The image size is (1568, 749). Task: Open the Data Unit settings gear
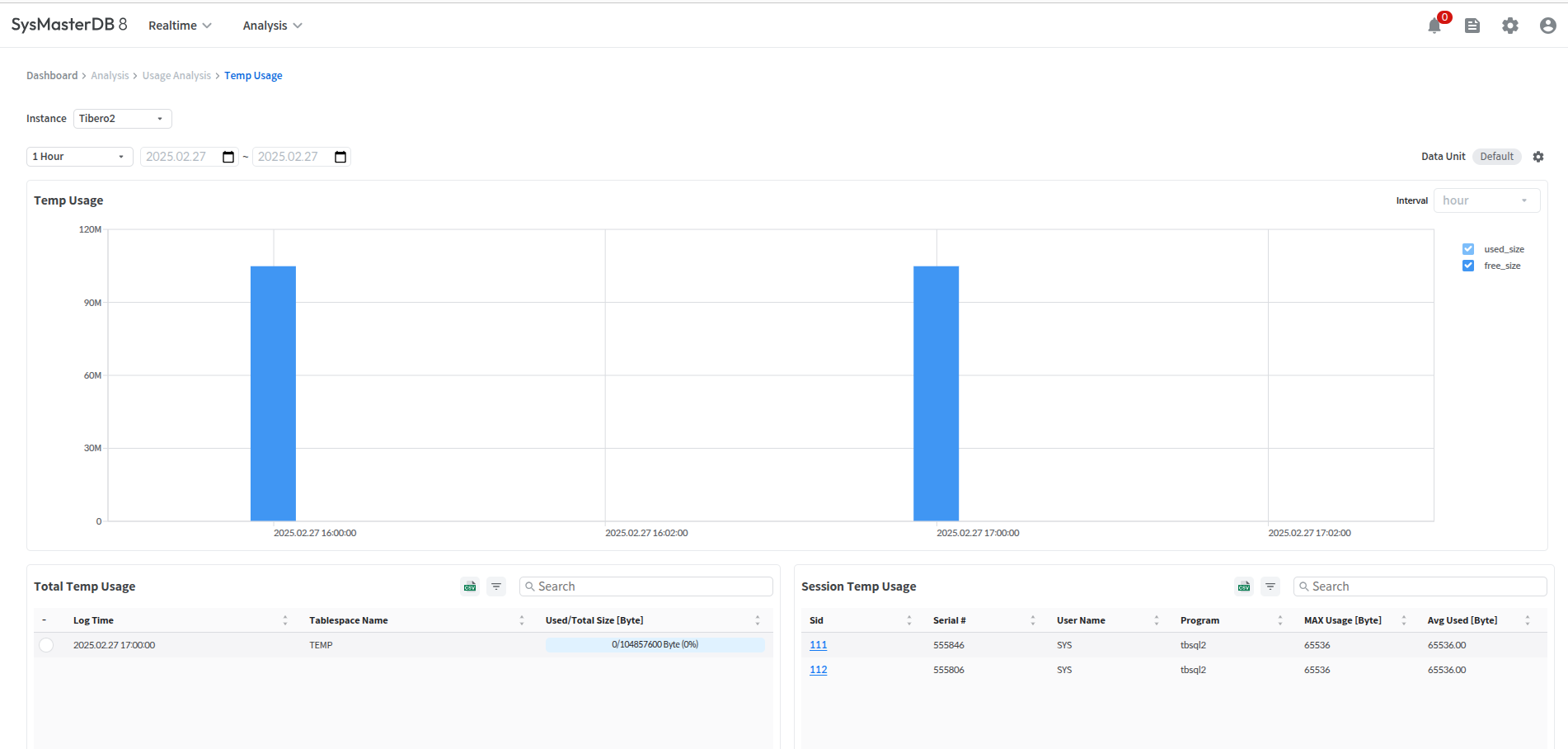point(1538,157)
